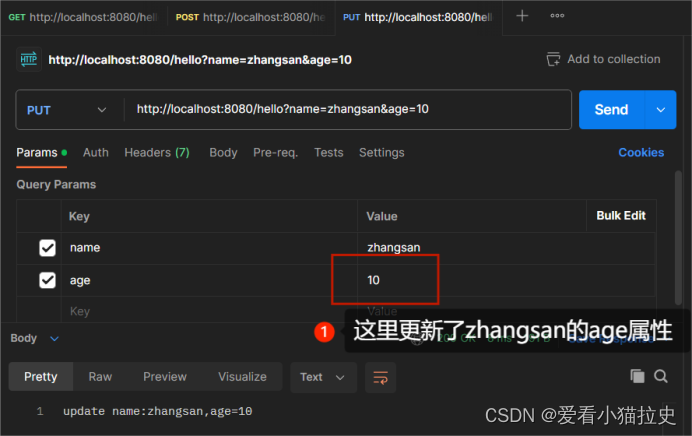Image resolution: width=692 pixels, height=436 pixels.
Task: Open the Cookies link
Action: [x=641, y=153]
